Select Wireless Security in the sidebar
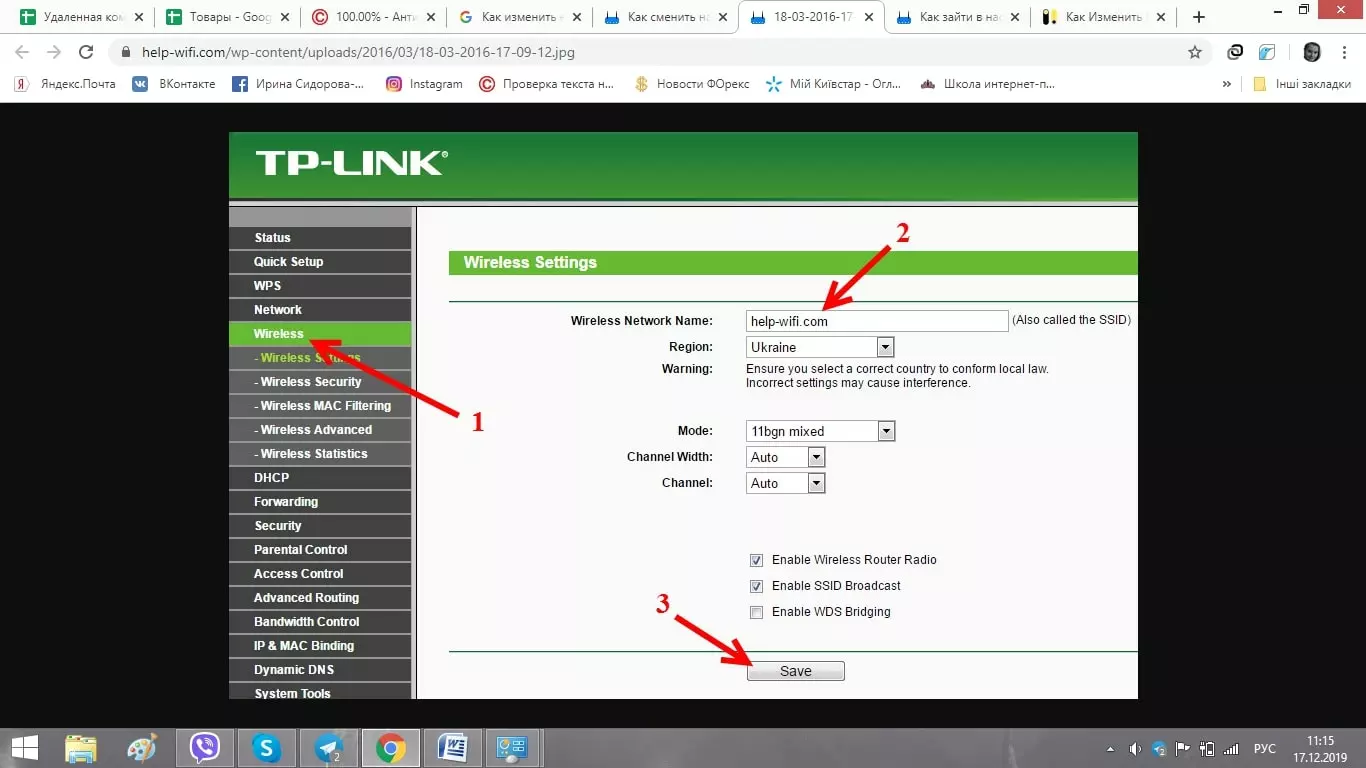This screenshot has height=768, width=1366. pos(310,381)
